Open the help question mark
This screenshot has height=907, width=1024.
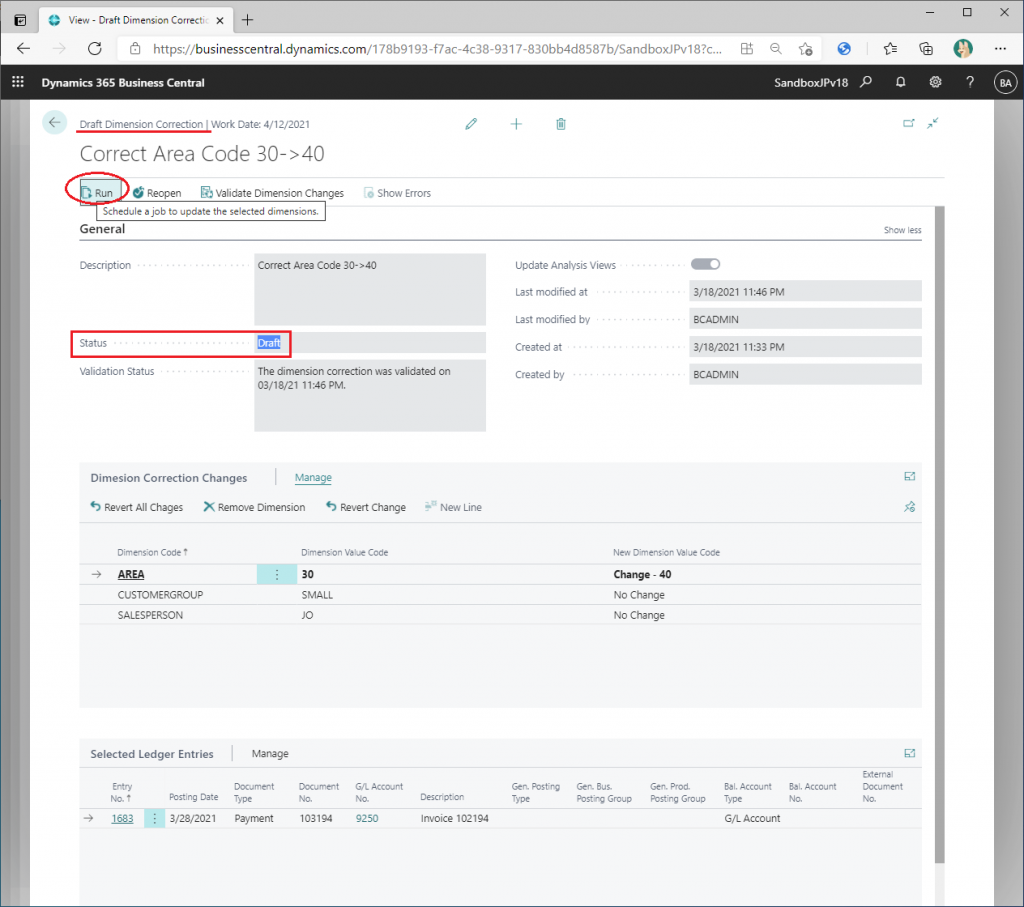click(970, 82)
